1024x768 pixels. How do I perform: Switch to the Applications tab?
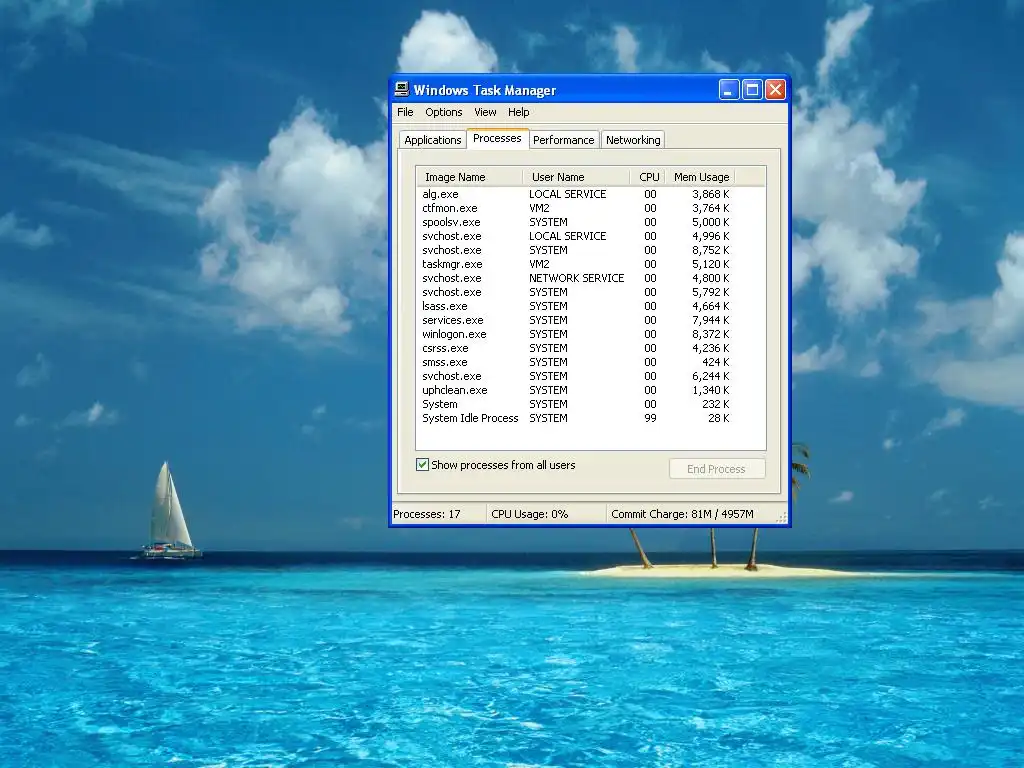pyautogui.click(x=432, y=140)
